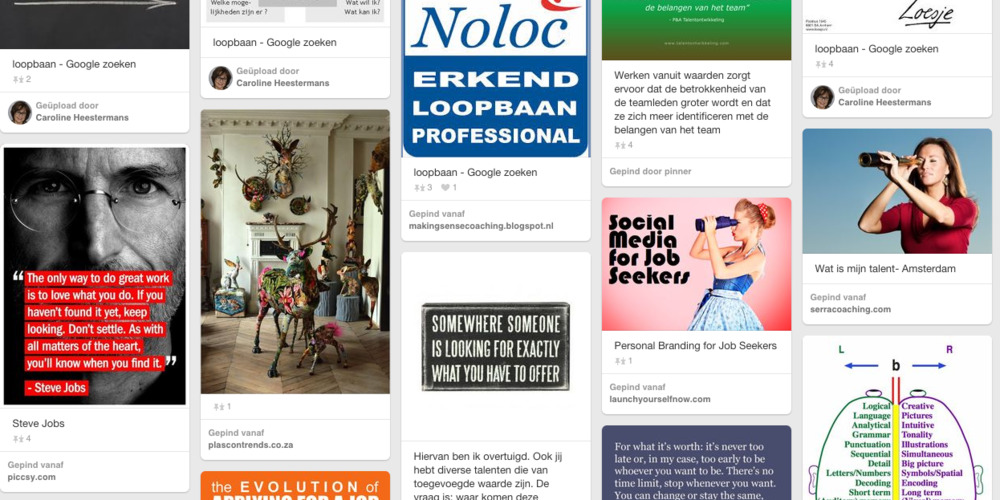This screenshot has width=1000, height=500.
Task: Open the decorated deer room photo
Action: point(295,252)
